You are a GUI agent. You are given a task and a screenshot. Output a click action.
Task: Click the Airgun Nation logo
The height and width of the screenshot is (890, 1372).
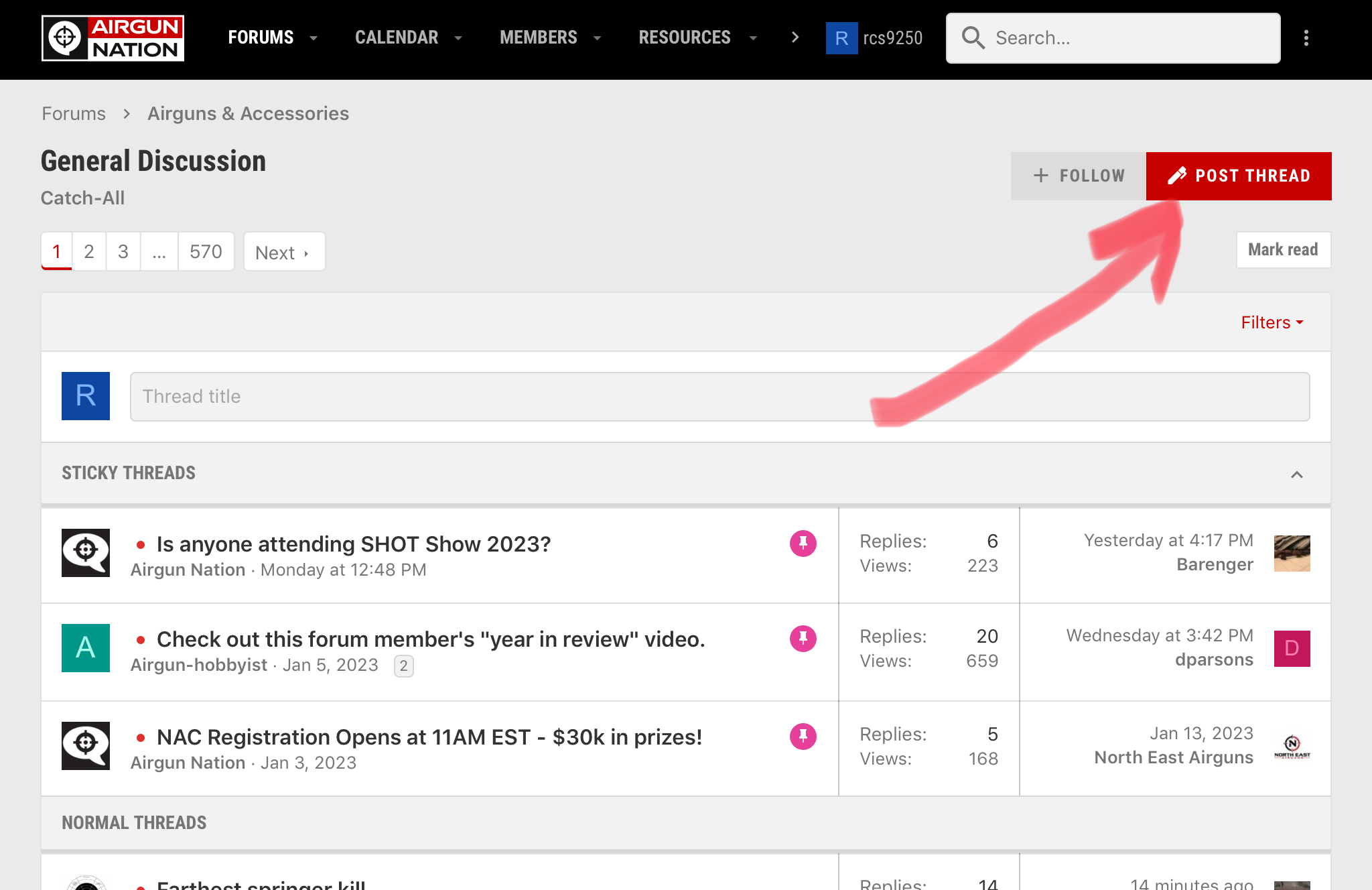click(x=113, y=38)
